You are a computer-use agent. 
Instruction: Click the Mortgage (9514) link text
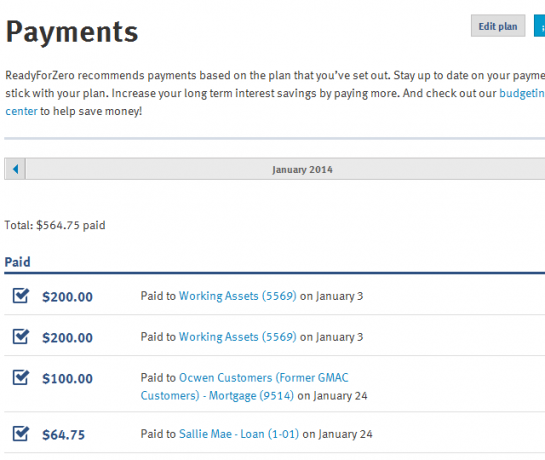tap(251, 396)
